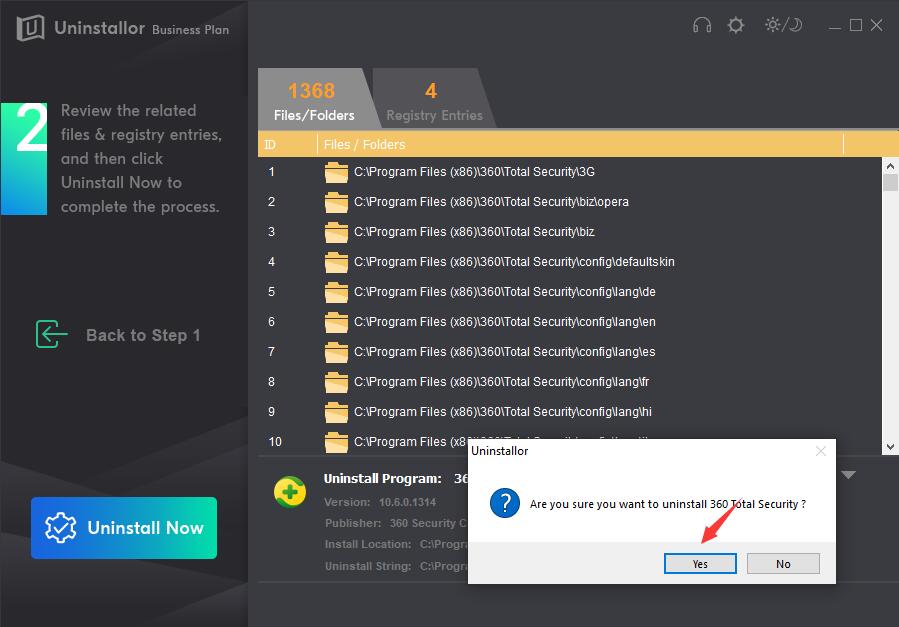The width and height of the screenshot is (899, 627).
Task: Click the folder icon in row 1
Action: tap(336, 172)
